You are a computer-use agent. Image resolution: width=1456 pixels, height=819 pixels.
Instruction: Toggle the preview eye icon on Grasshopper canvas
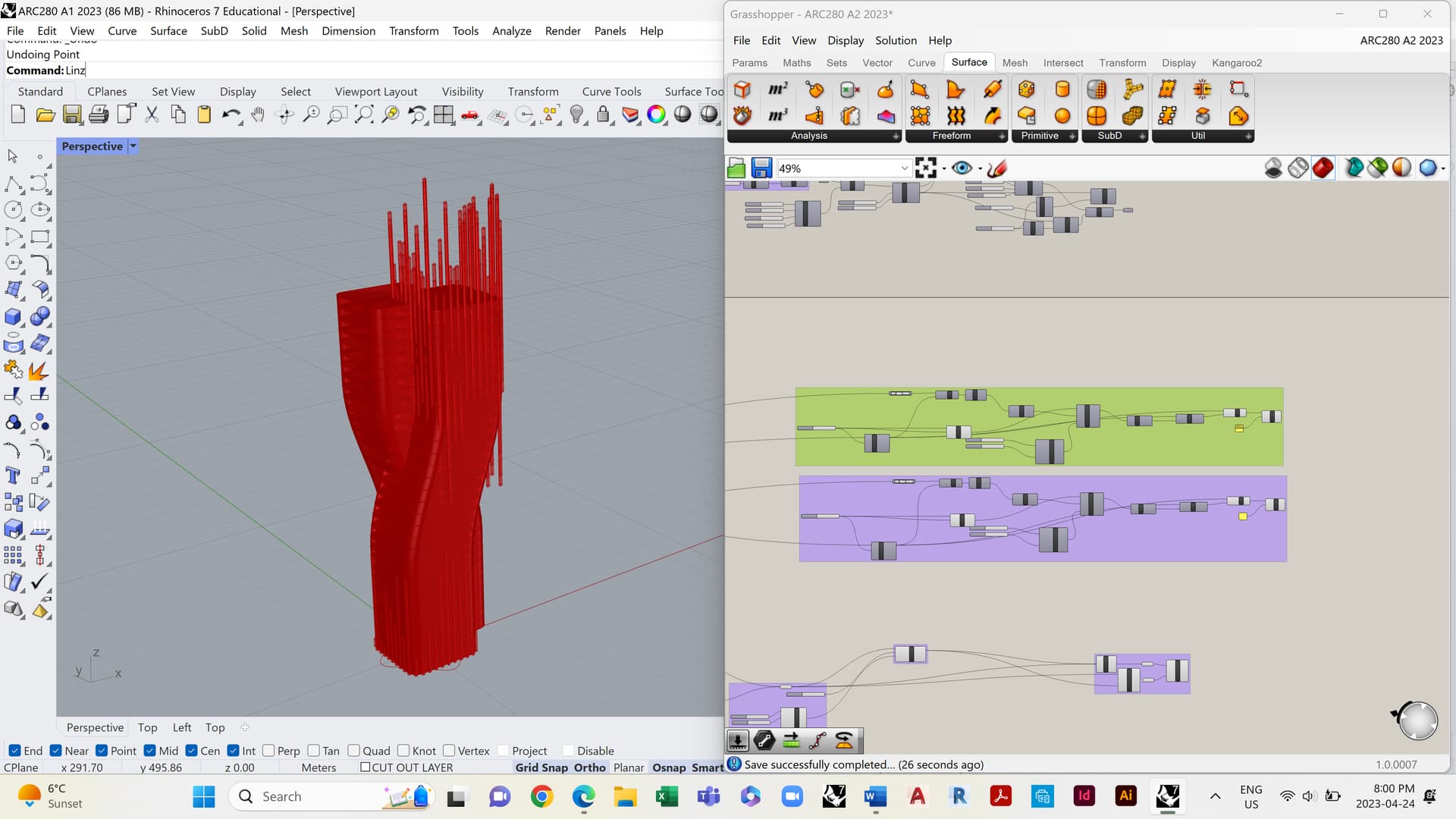[x=962, y=168]
